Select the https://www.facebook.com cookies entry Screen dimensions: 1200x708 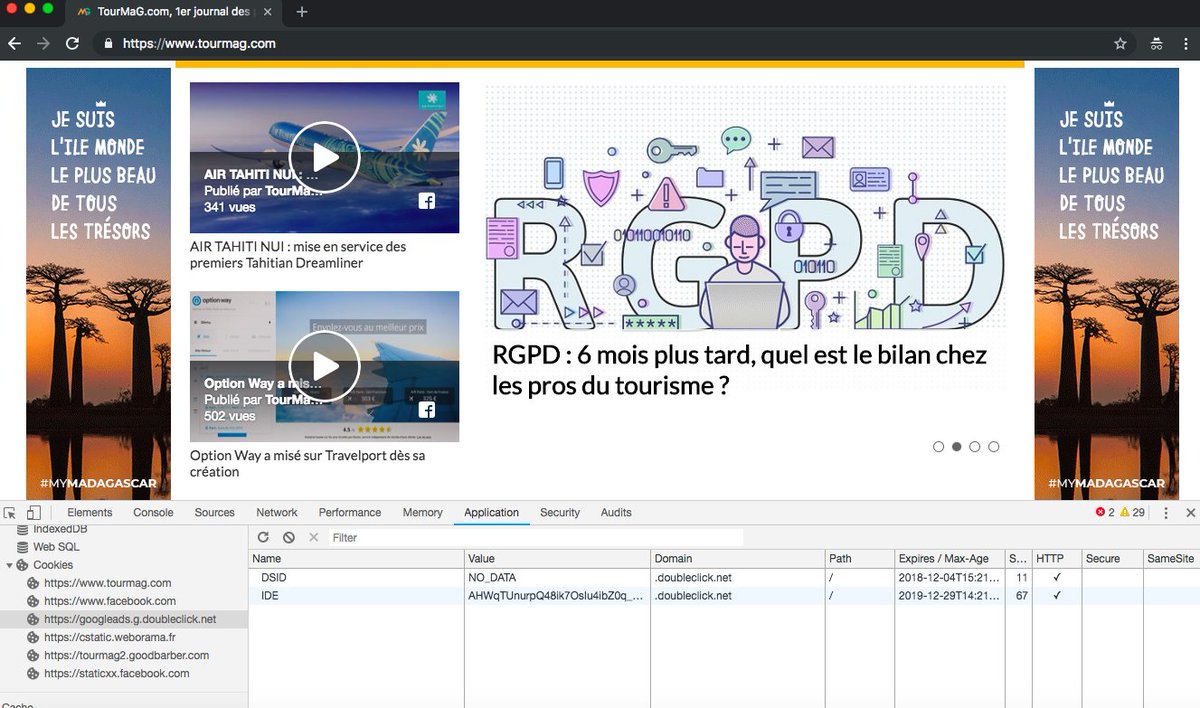tap(109, 601)
